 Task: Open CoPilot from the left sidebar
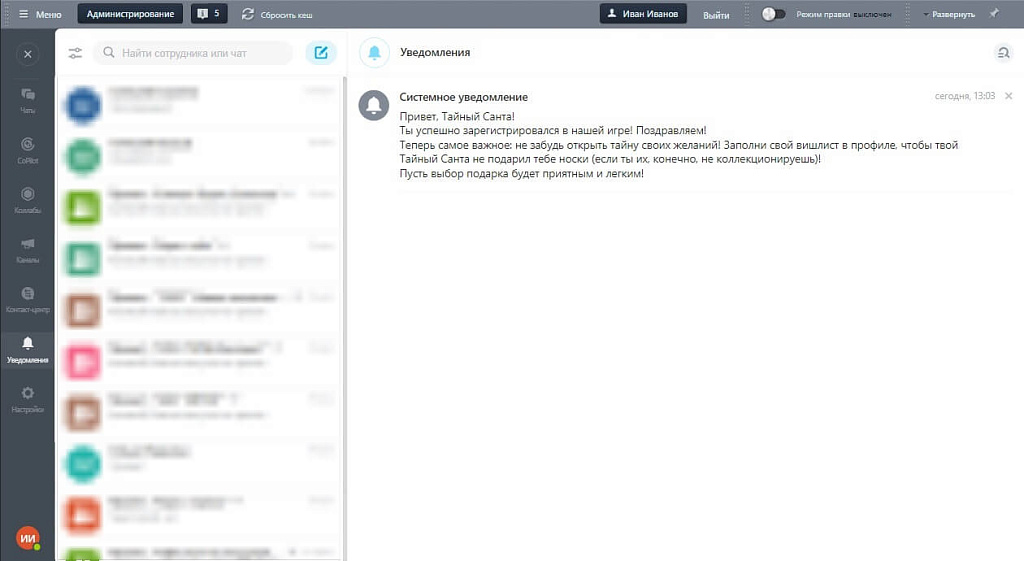(27, 149)
